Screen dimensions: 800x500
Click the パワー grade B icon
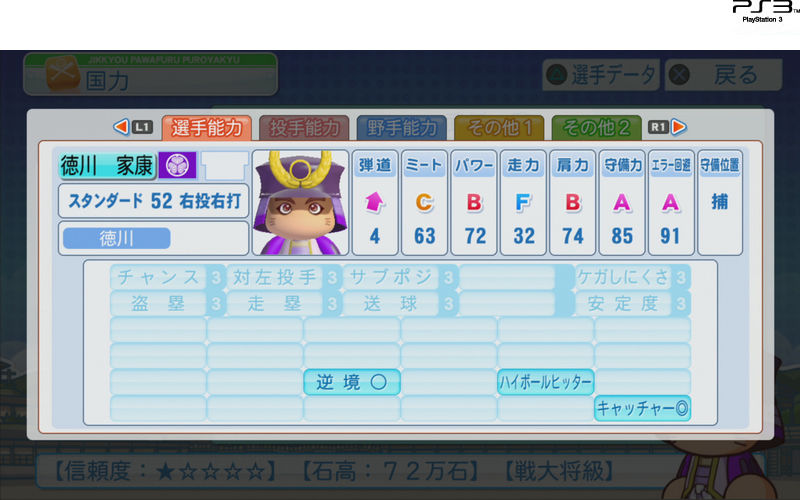pyautogui.click(x=474, y=203)
